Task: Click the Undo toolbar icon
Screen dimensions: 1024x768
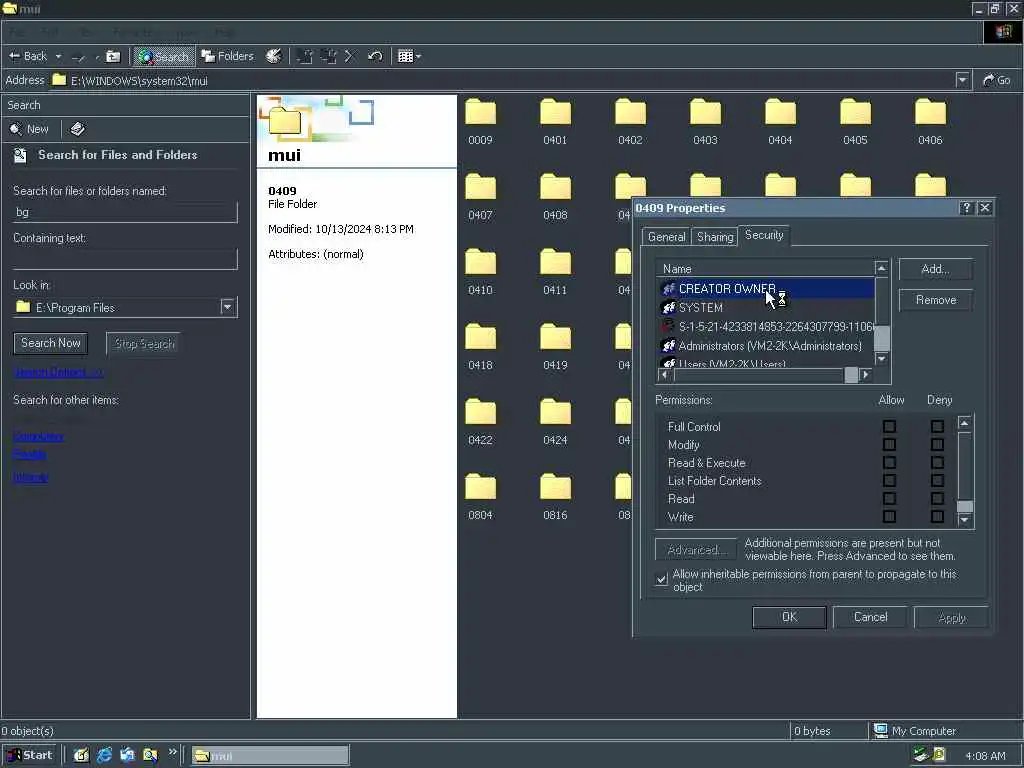Action: pos(375,56)
